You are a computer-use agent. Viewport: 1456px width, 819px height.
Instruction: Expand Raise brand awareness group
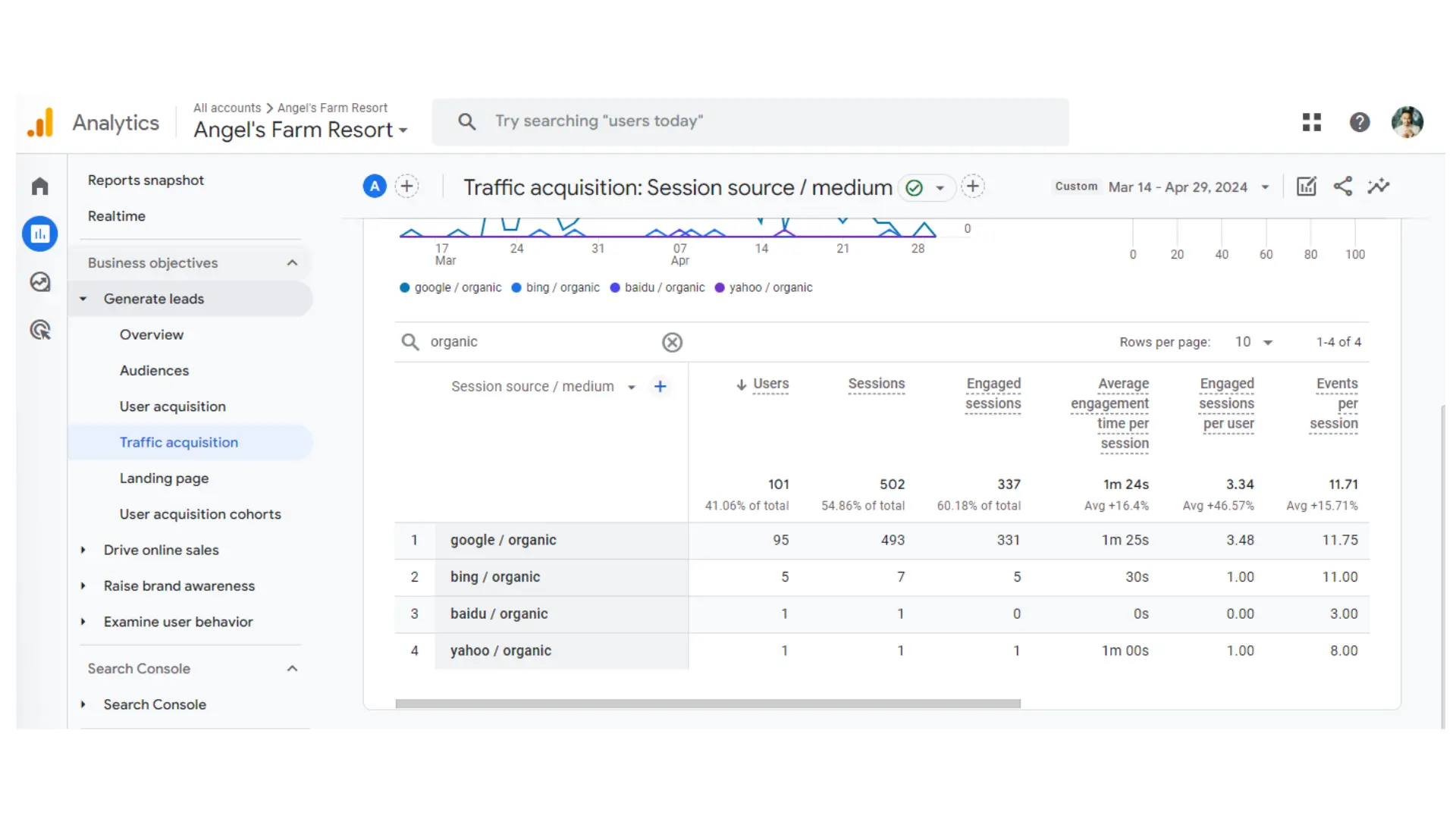[x=83, y=586]
